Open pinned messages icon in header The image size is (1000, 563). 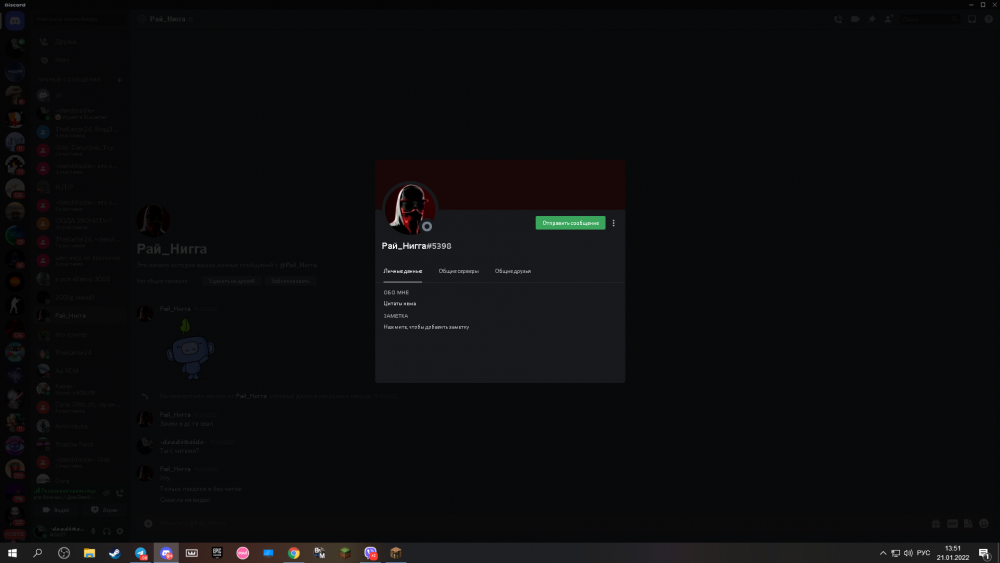click(x=872, y=19)
